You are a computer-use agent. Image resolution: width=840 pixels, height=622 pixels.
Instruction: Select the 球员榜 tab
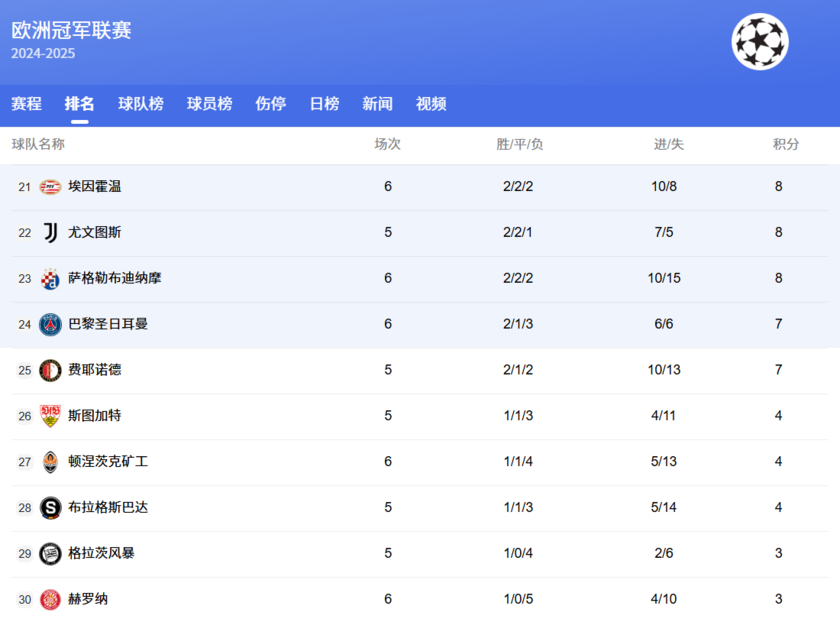[x=209, y=104]
